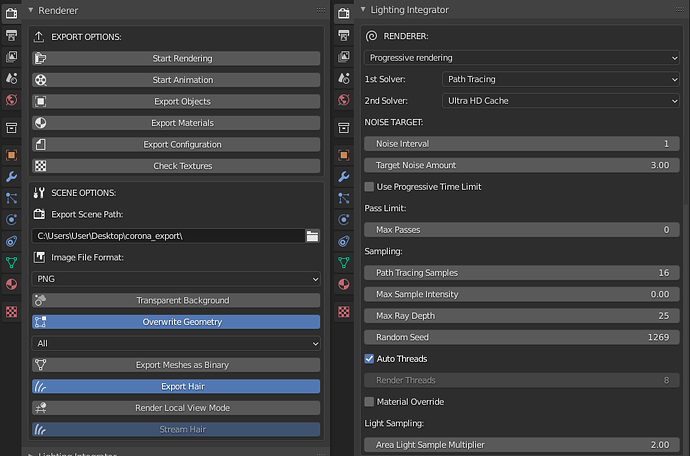
Task: Open View Layer tab in left panel
Action: coord(11,57)
